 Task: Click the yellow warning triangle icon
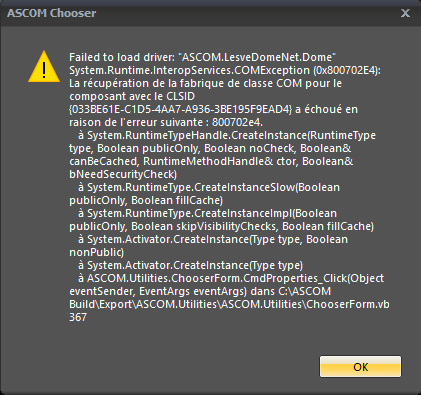pyautogui.click(x=44, y=66)
